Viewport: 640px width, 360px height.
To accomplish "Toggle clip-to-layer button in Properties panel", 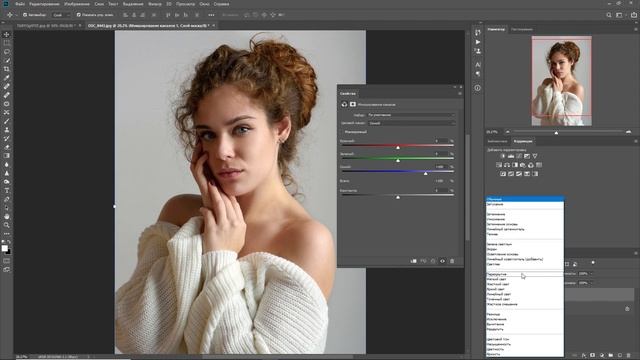I will coord(413,261).
